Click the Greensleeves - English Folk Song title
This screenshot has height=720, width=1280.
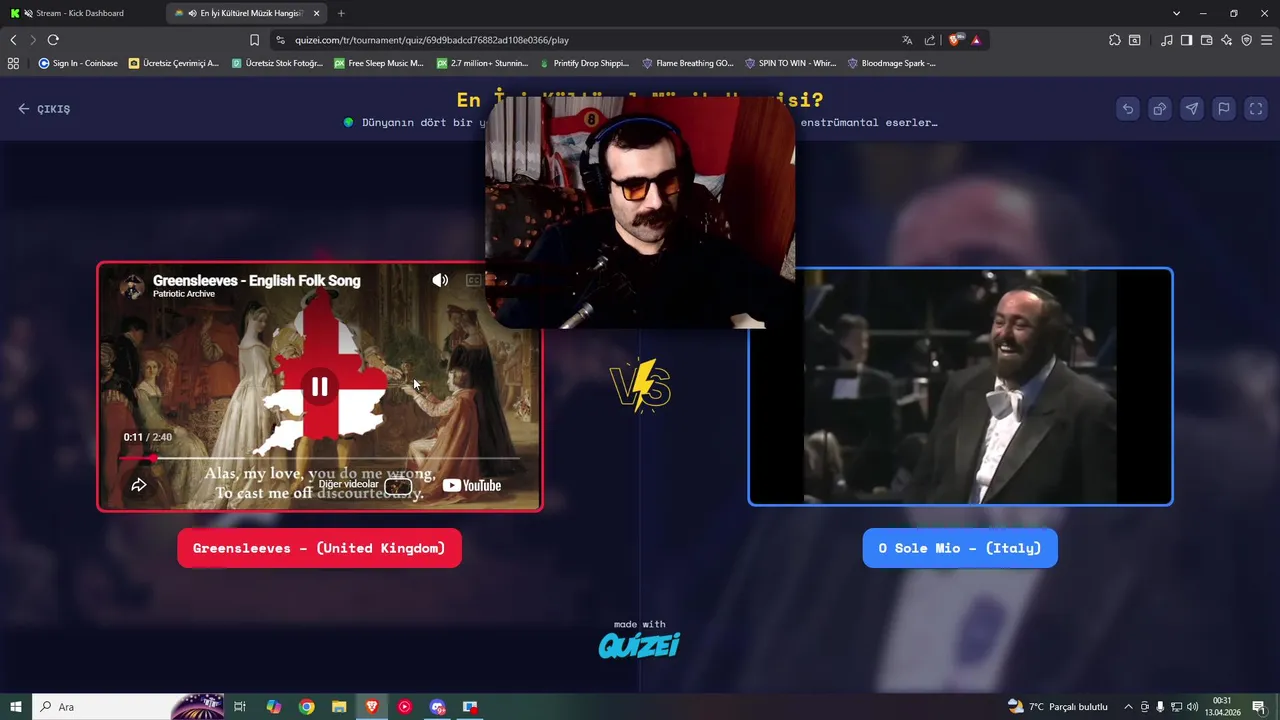[256, 281]
